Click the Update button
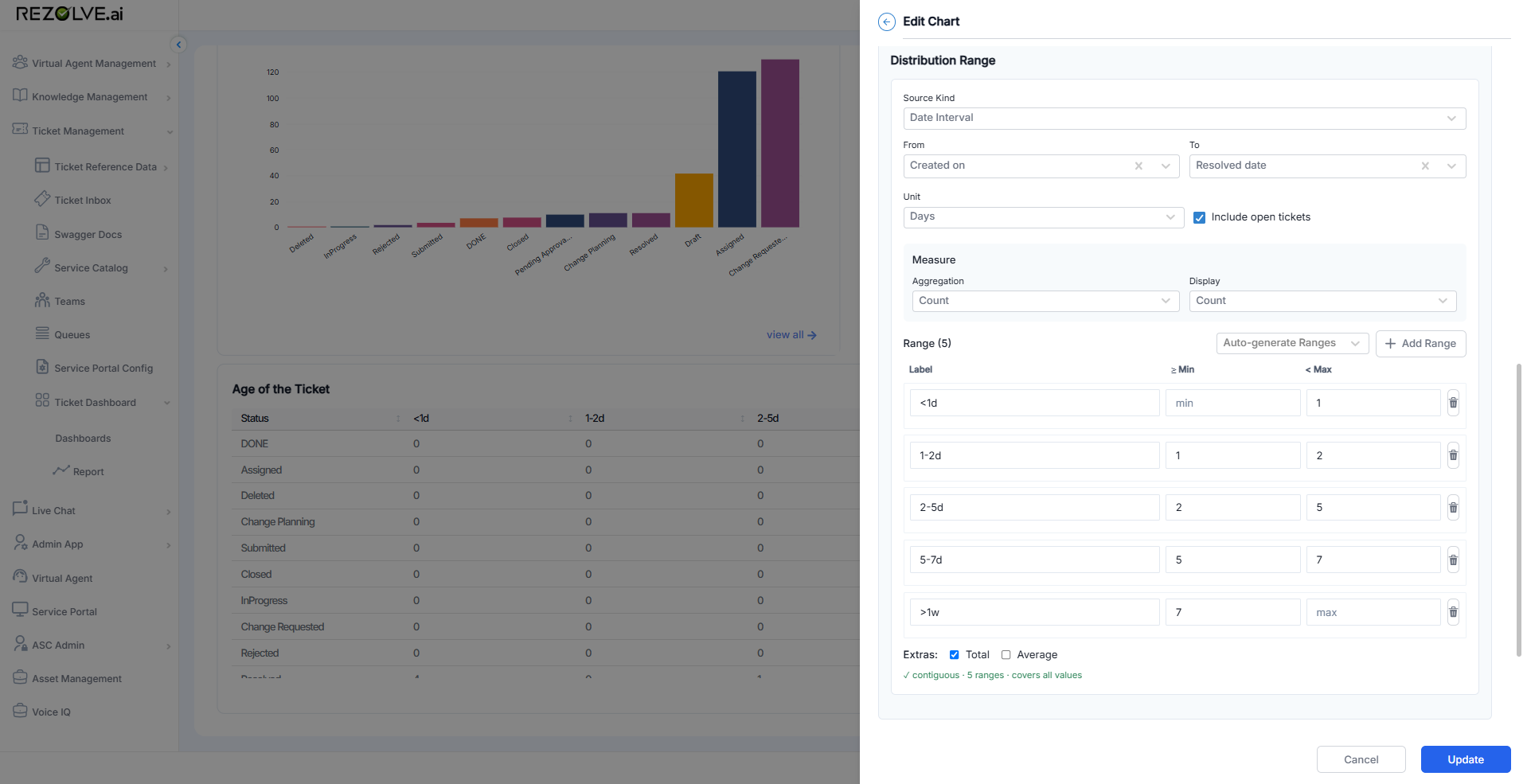 pyautogui.click(x=1466, y=759)
